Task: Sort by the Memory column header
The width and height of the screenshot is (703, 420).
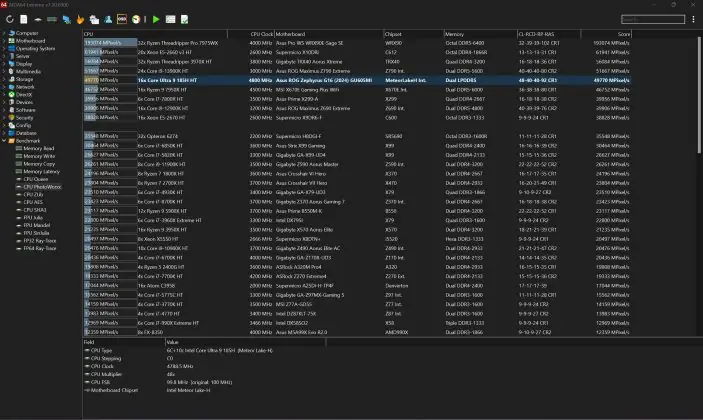Action: coord(480,34)
